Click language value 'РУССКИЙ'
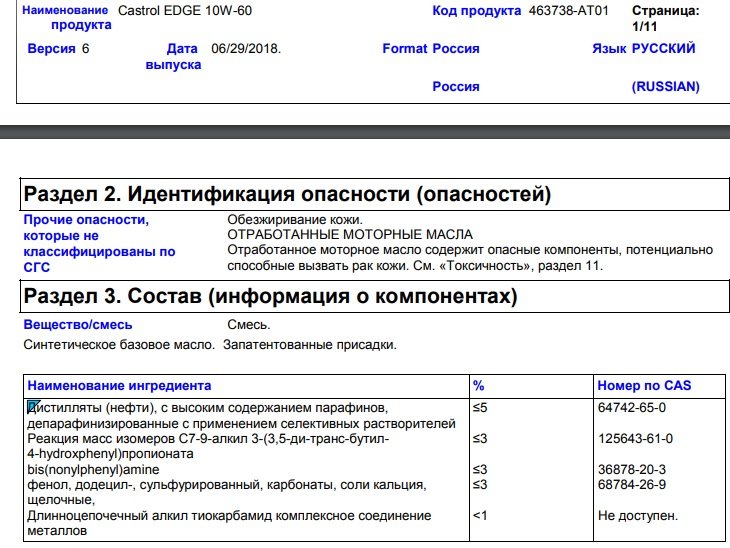 coord(663,48)
